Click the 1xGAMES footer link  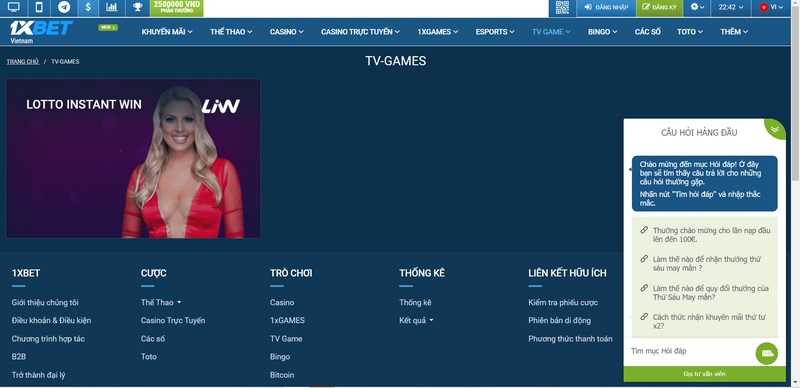pos(287,321)
